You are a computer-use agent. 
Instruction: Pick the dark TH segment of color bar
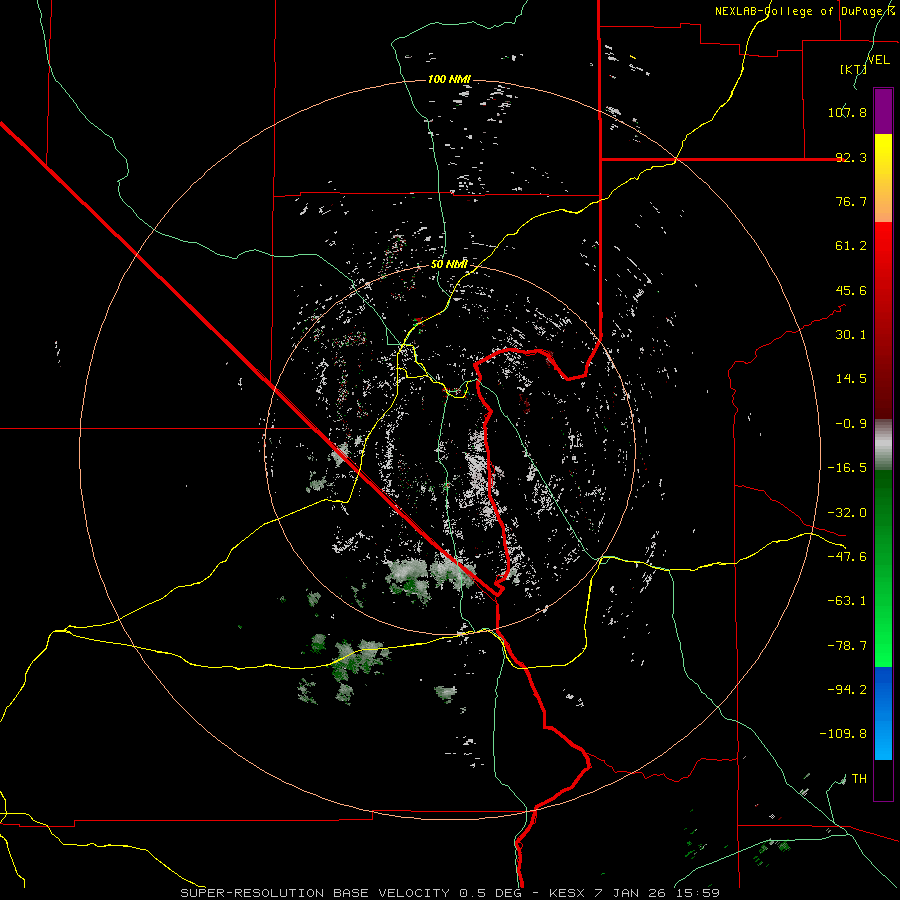click(883, 779)
